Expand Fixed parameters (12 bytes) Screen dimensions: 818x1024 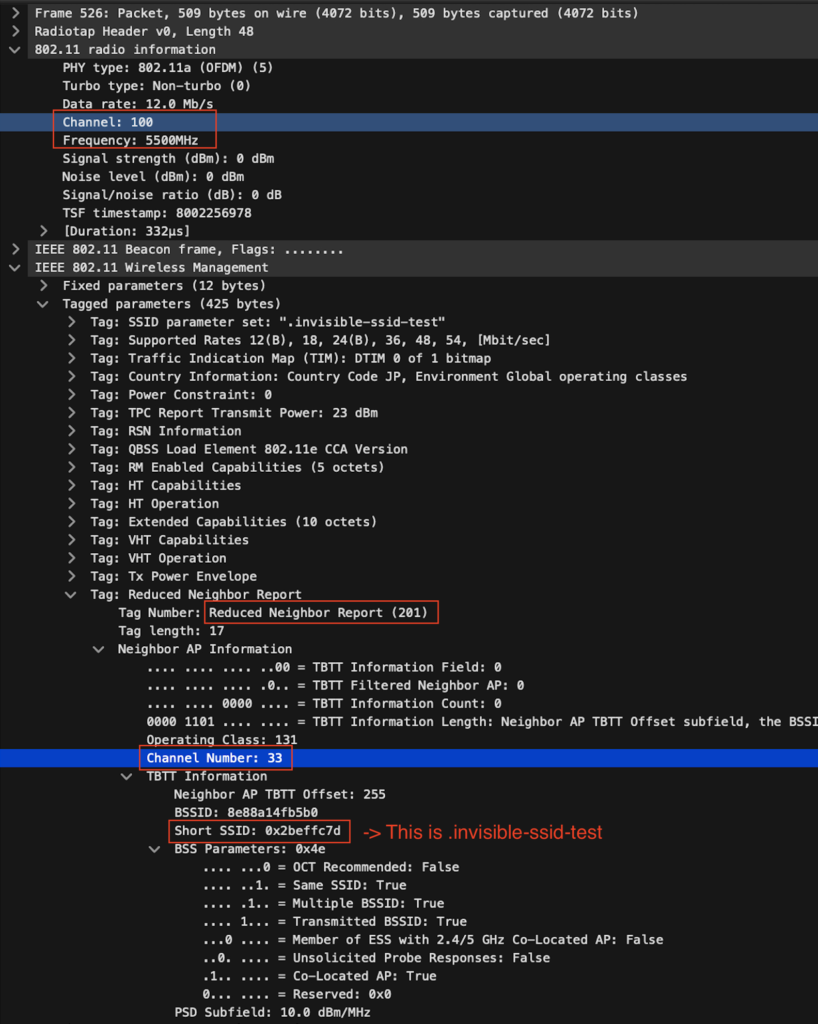44,285
